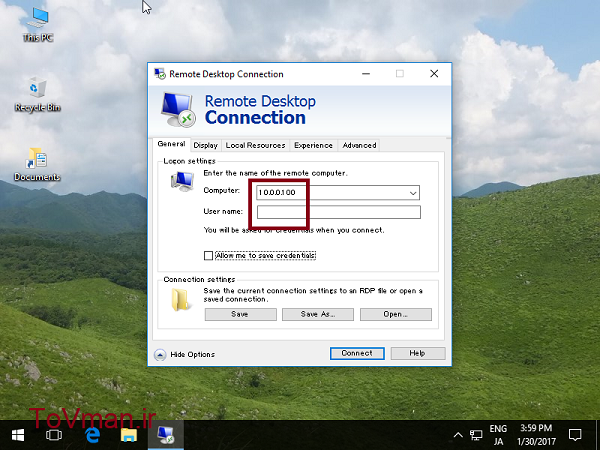Minimize the Remote Desktop Connection window
Viewport: 600px width, 450px height.
(x=366, y=73)
